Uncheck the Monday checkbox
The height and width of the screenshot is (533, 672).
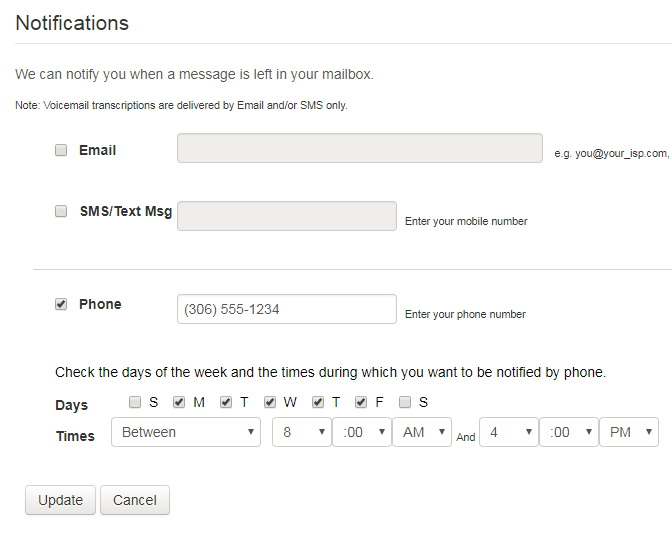(x=179, y=402)
